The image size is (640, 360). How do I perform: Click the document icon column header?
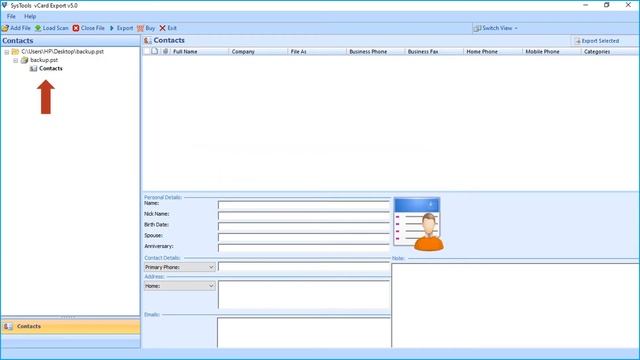(x=155, y=51)
